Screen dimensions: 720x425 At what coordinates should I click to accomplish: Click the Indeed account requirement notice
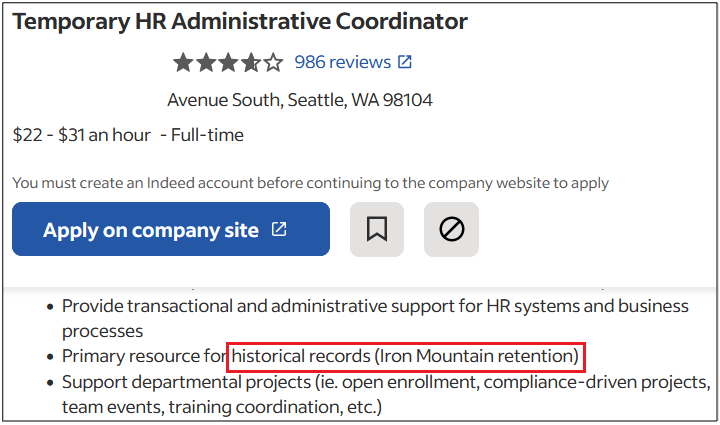click(310, 183)
